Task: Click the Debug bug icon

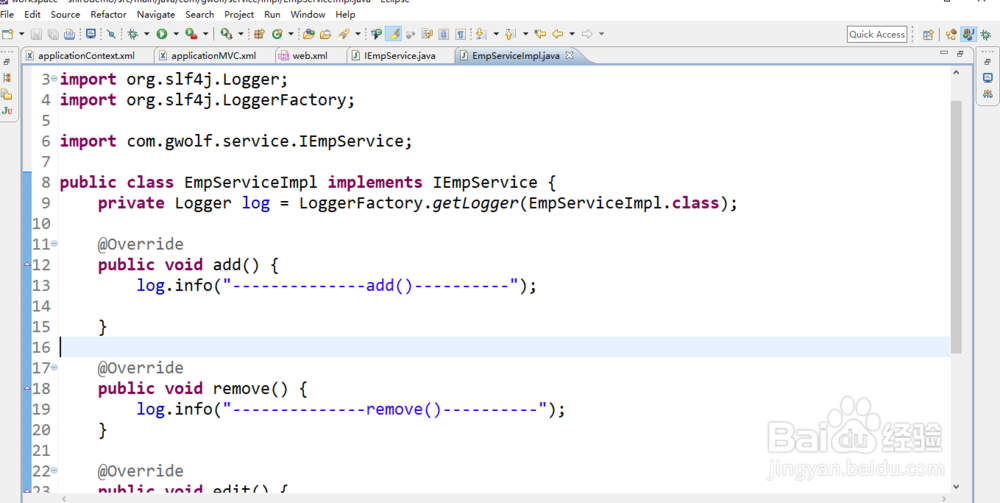Action: (133, 34)
